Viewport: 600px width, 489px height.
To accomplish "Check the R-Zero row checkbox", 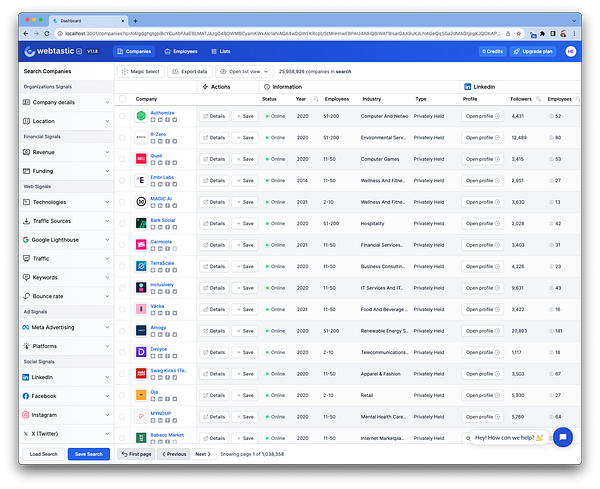I will (x=122, y=137).
